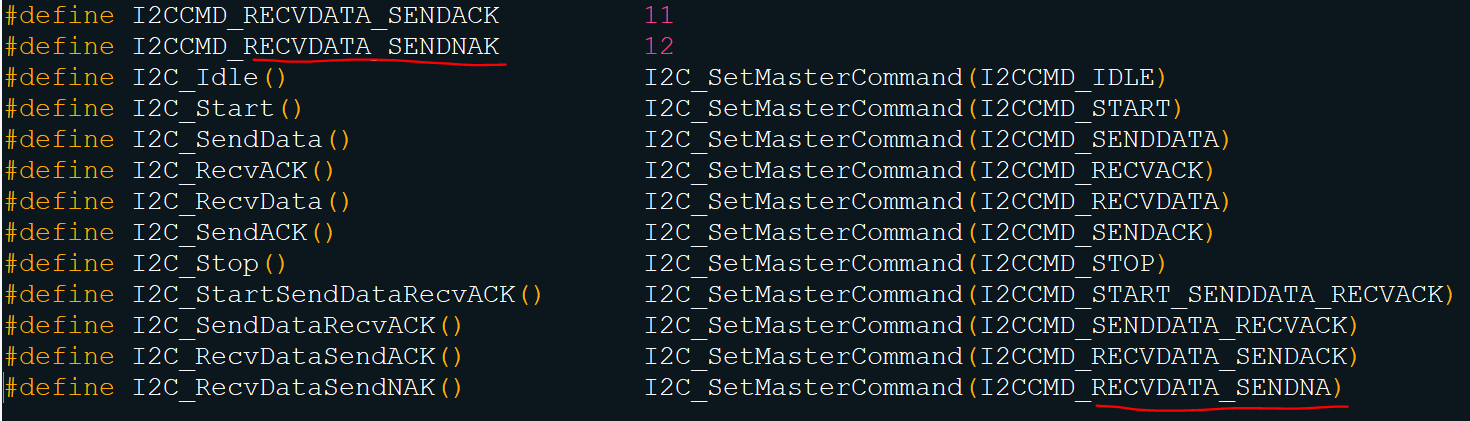Click the I2CCMD_IDLE argument

pyautogui.click(x=1067, y=78)
